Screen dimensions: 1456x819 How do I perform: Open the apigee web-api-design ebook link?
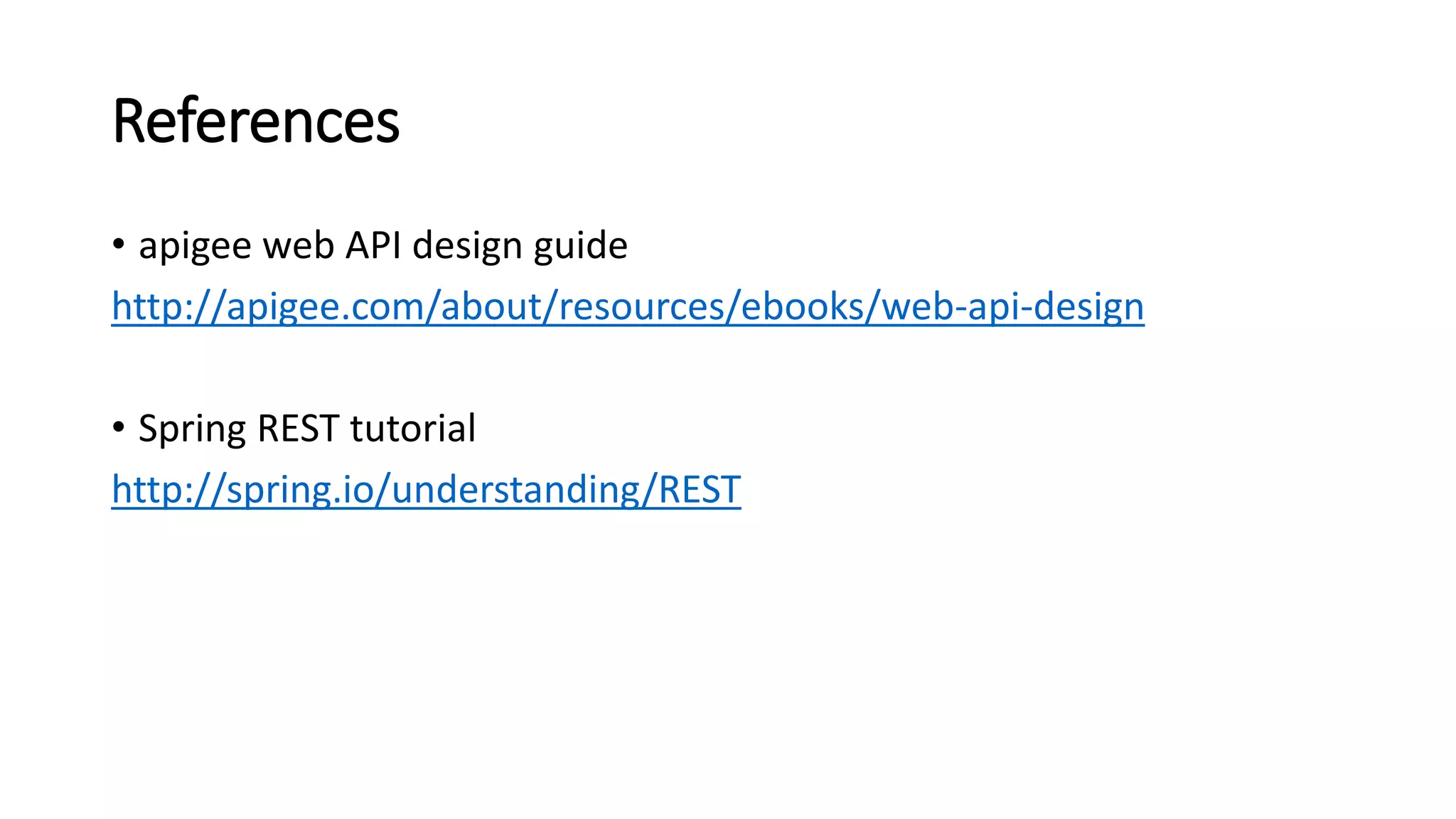[x=628, y=307]
